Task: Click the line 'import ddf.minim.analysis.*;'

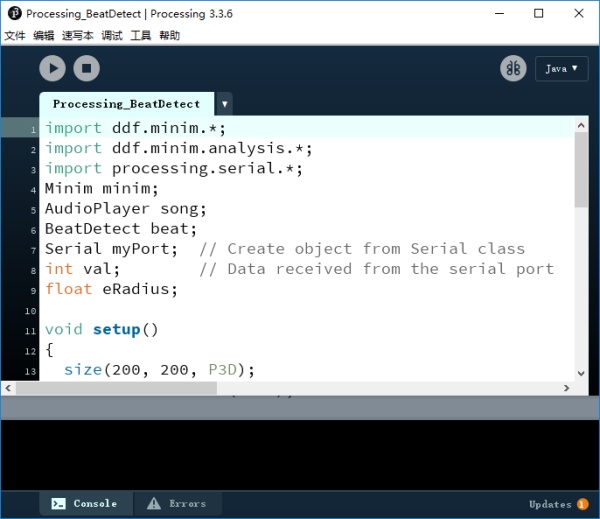Action: pyautogui.click(x=179, y=148)
